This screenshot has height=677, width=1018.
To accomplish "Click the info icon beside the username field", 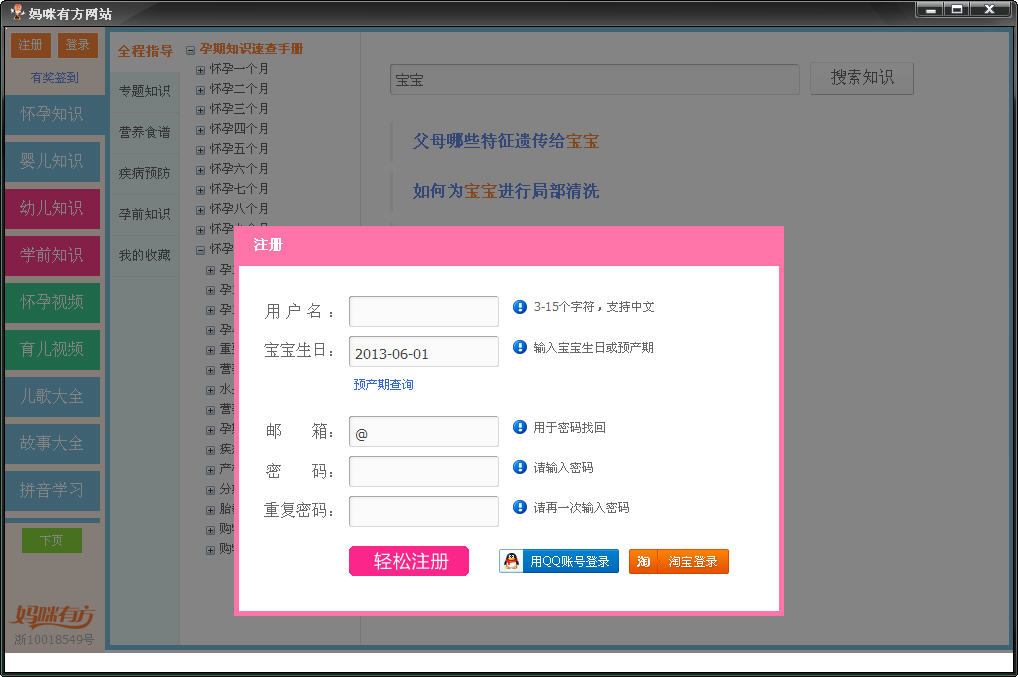I will pyautogui.click(x=520, y=307).
